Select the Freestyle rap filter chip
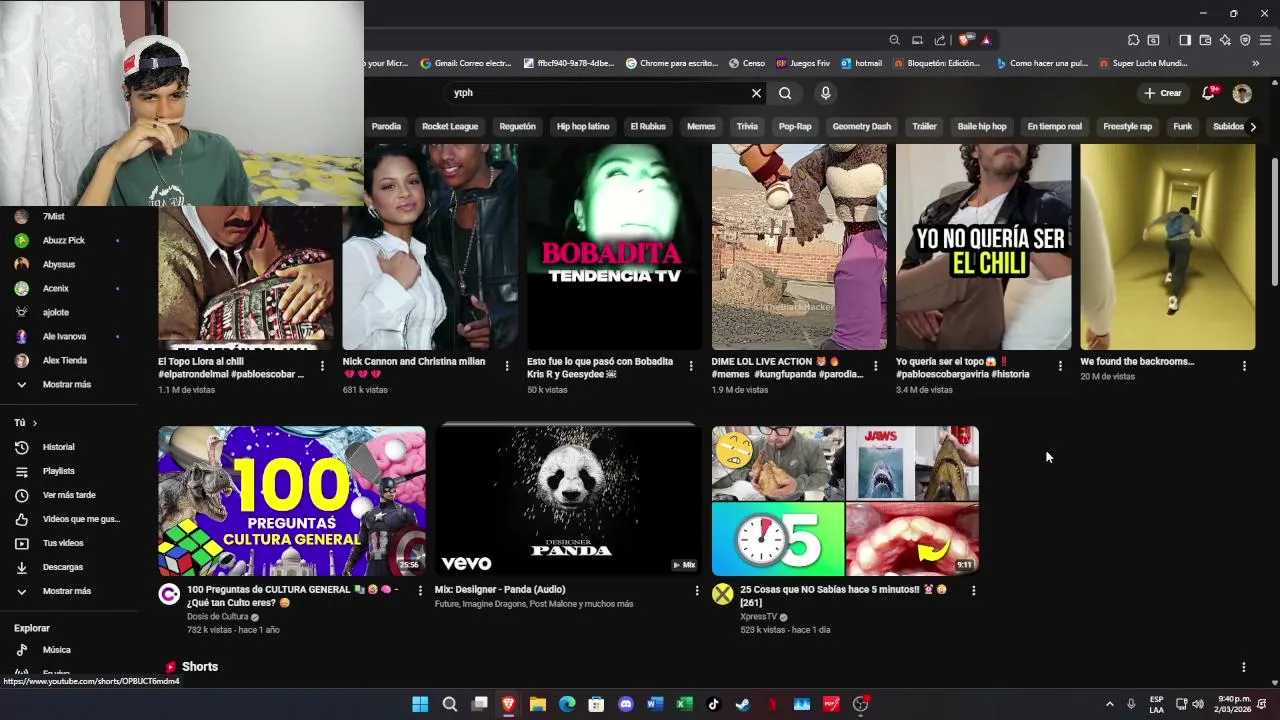 click(x=1127, y=127)
